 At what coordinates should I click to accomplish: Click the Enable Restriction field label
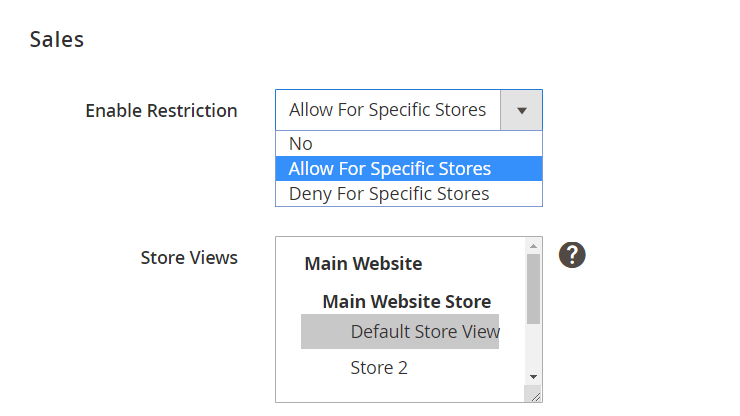pos(161,111)
